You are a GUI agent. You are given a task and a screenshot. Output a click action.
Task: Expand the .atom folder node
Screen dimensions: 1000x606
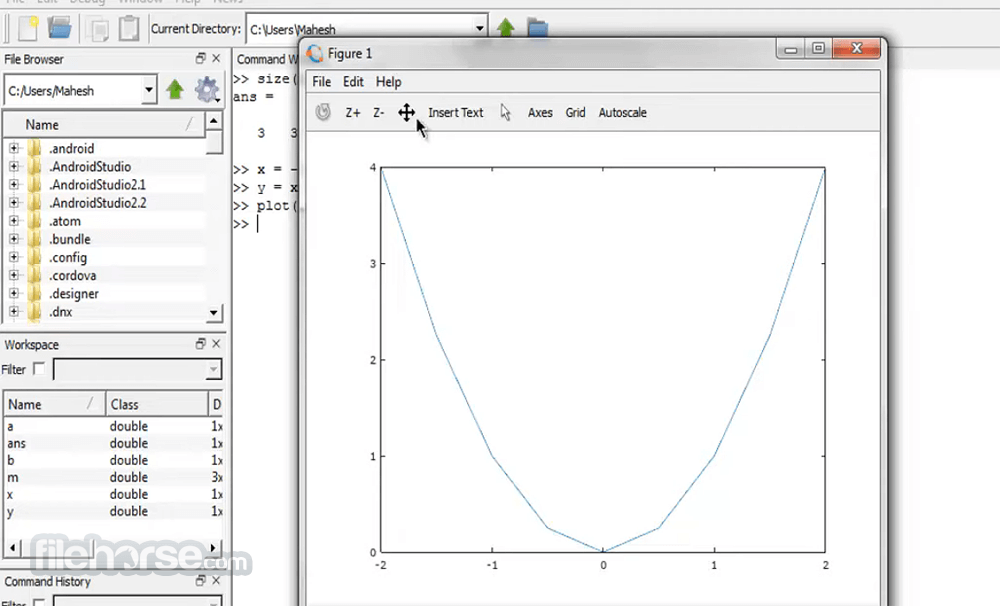tap(13, 221)
